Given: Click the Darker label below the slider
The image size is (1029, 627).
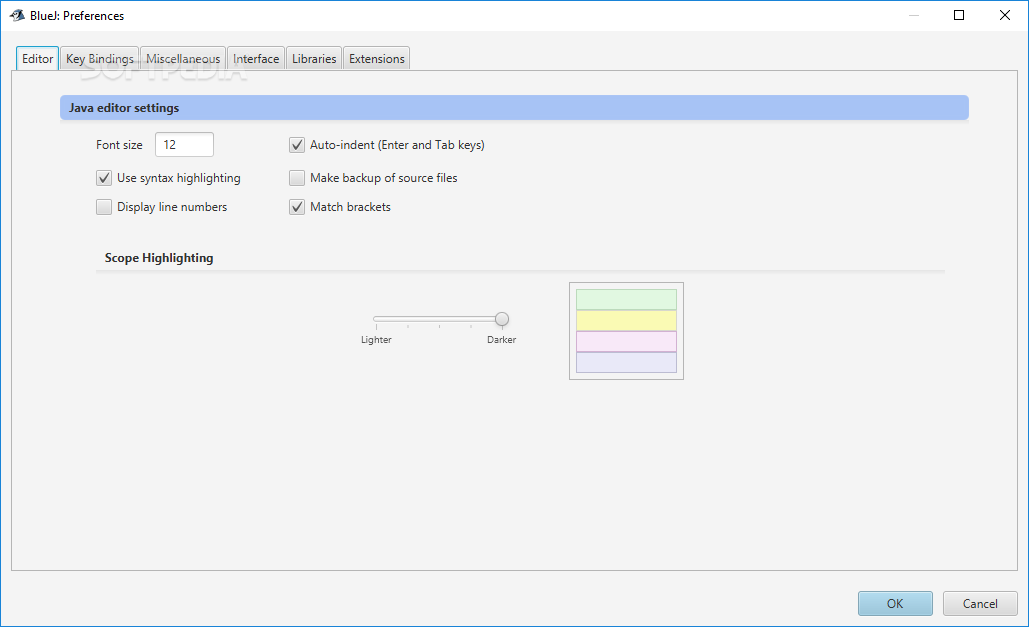Looking at the screenshot, I should 501,339.
